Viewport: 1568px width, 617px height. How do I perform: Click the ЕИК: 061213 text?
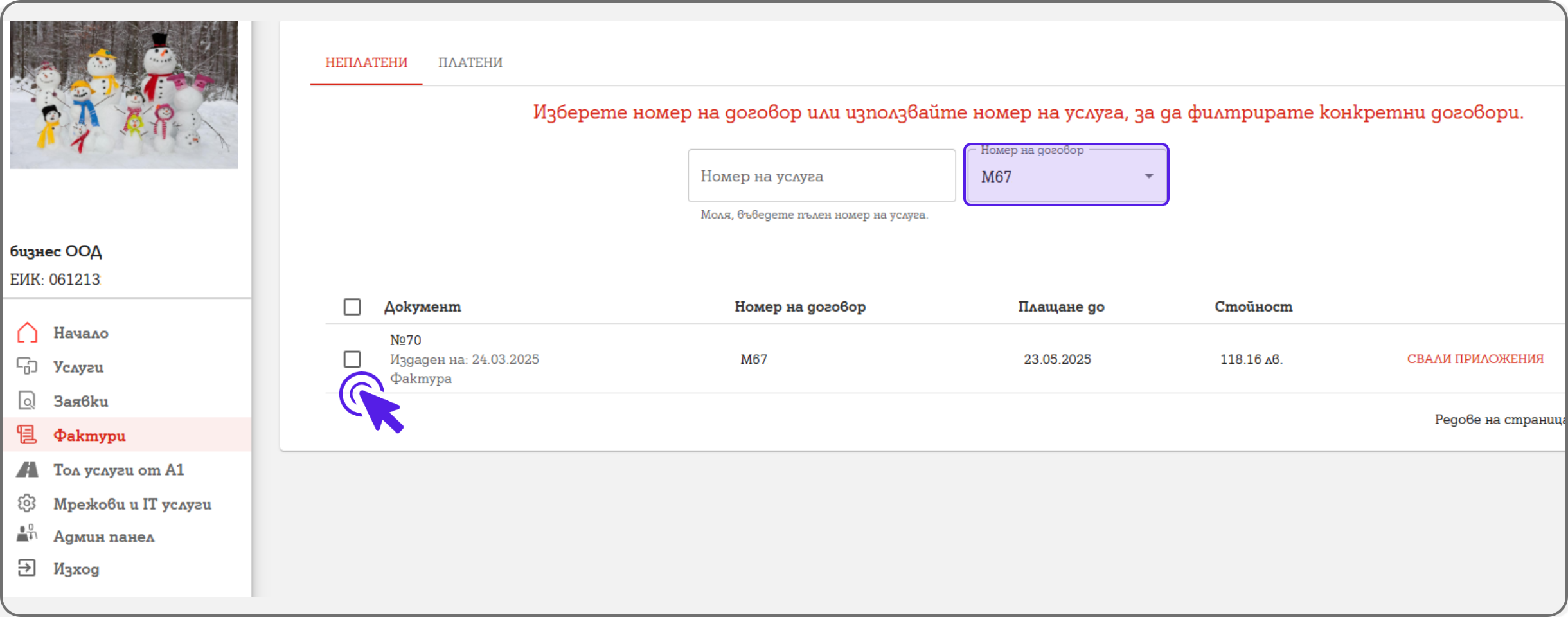pyautogui.click(x=55, y=280)
